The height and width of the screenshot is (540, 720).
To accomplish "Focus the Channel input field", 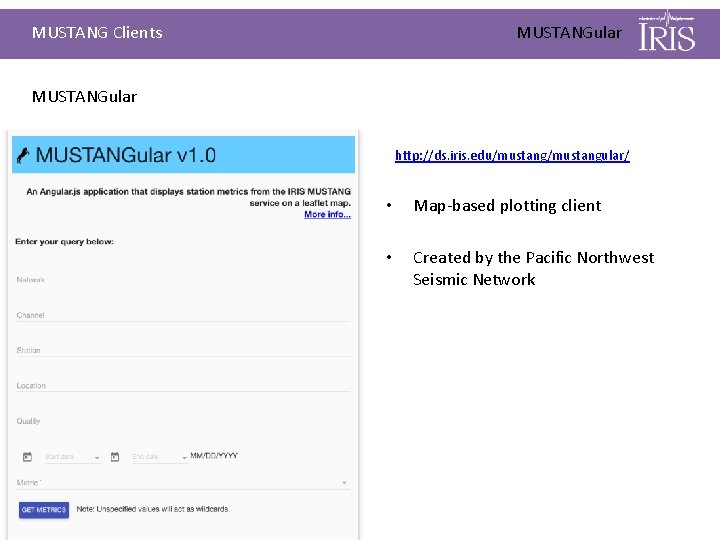I will pos(183,315).
